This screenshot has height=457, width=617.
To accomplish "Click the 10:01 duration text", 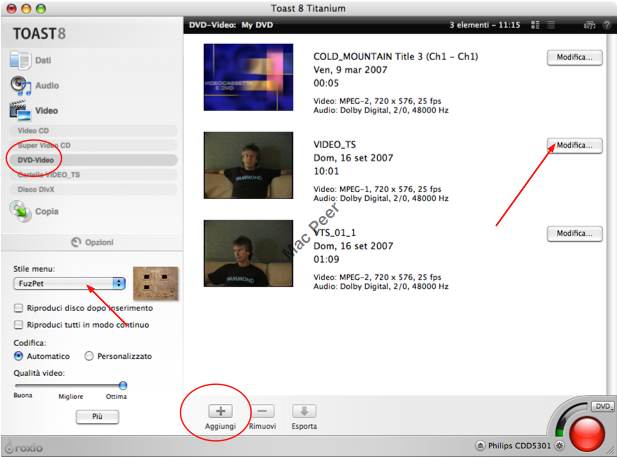I will pos(326,171).
